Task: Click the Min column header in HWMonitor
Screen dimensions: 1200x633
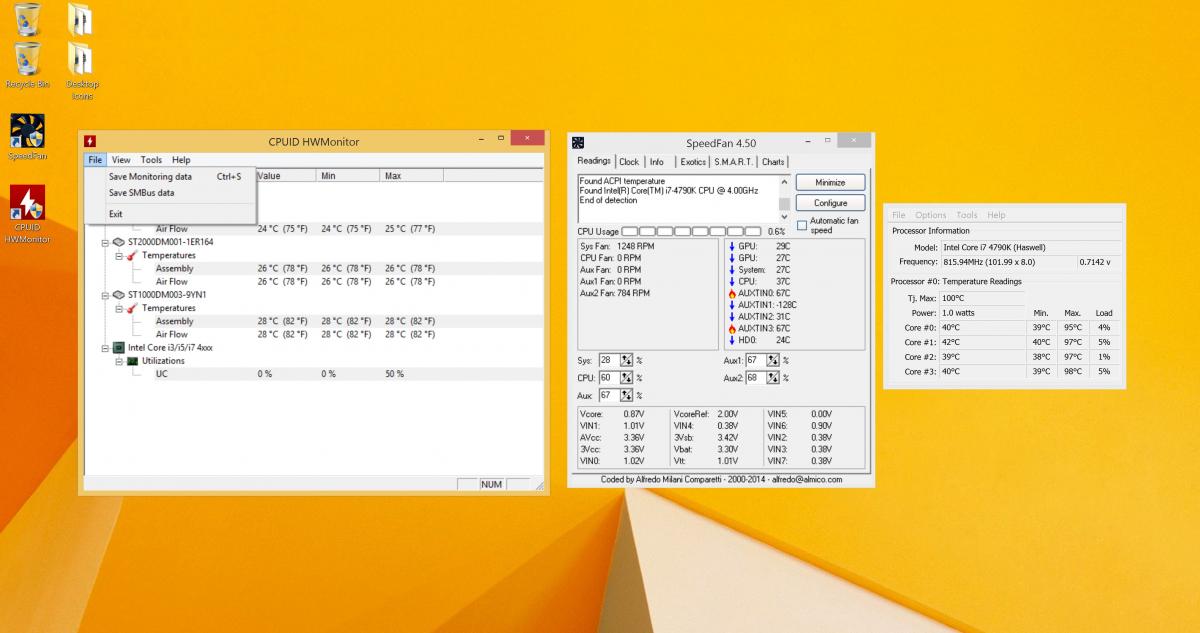Action: click(x=348, y=176)
